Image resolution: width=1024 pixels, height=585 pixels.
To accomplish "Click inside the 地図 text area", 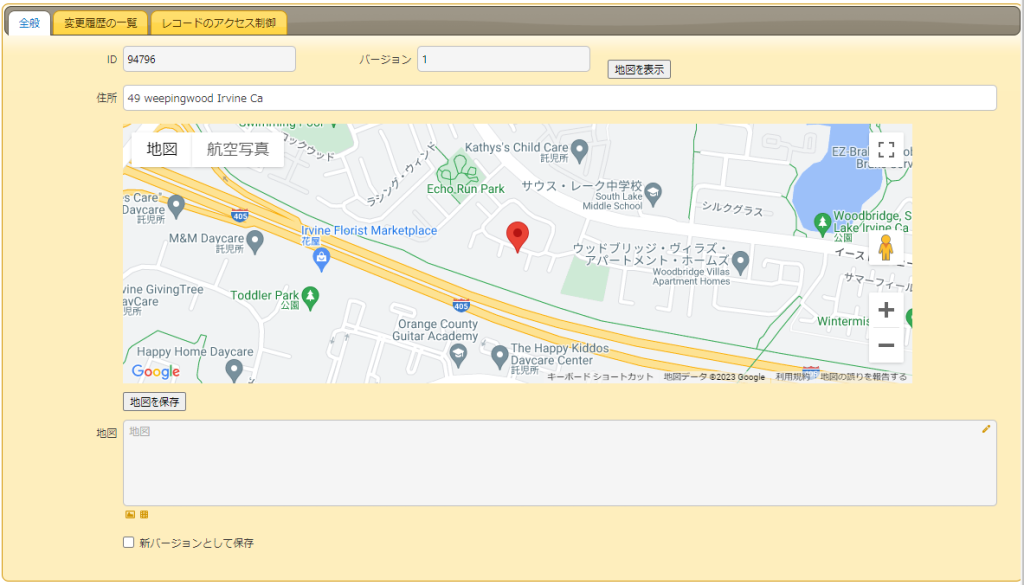I will pyautogui.click(x=560, y=463).
